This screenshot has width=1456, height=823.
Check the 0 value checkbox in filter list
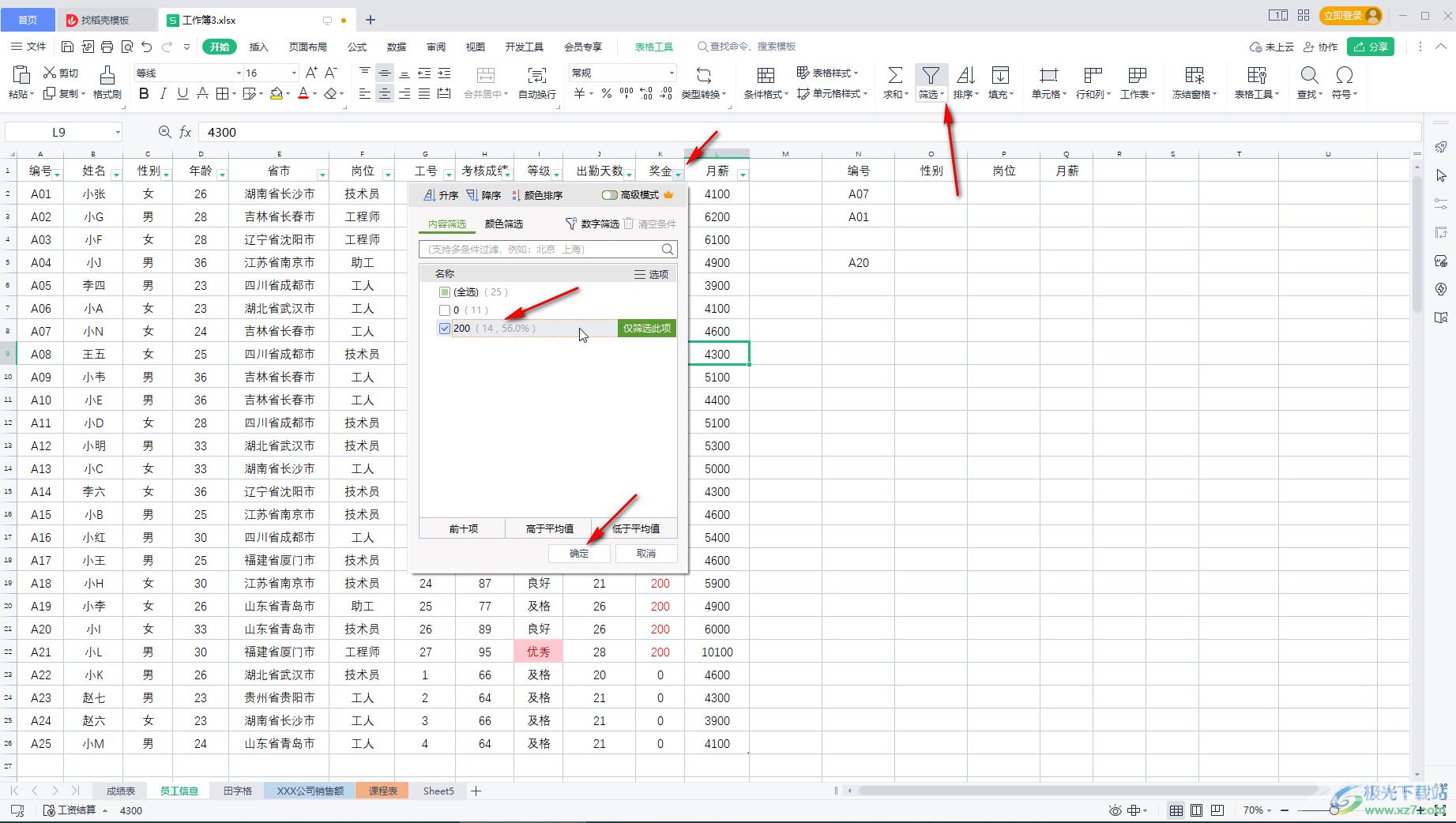click(445, 310)
